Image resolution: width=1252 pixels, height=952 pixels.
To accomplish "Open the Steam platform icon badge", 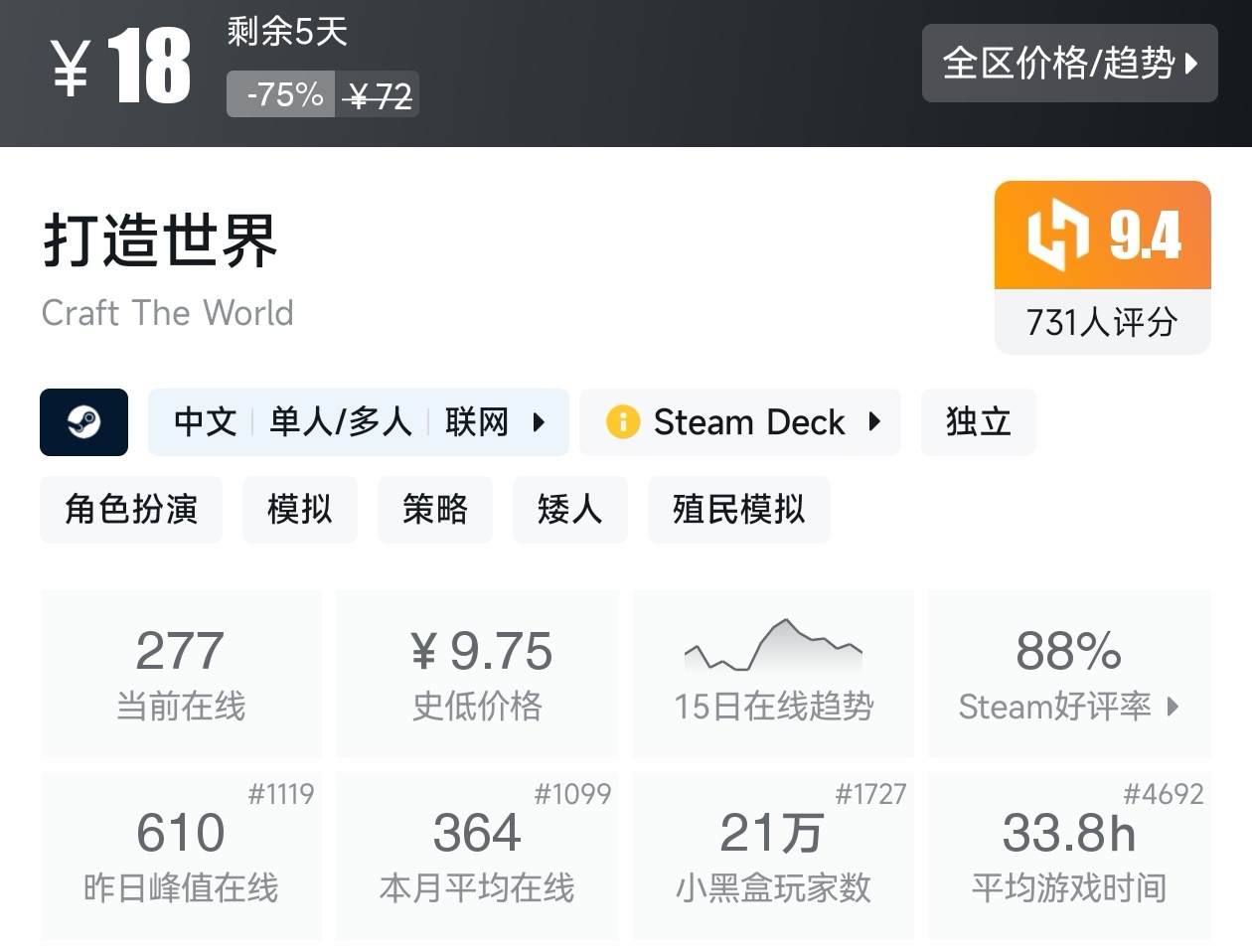I will (83, 422).
